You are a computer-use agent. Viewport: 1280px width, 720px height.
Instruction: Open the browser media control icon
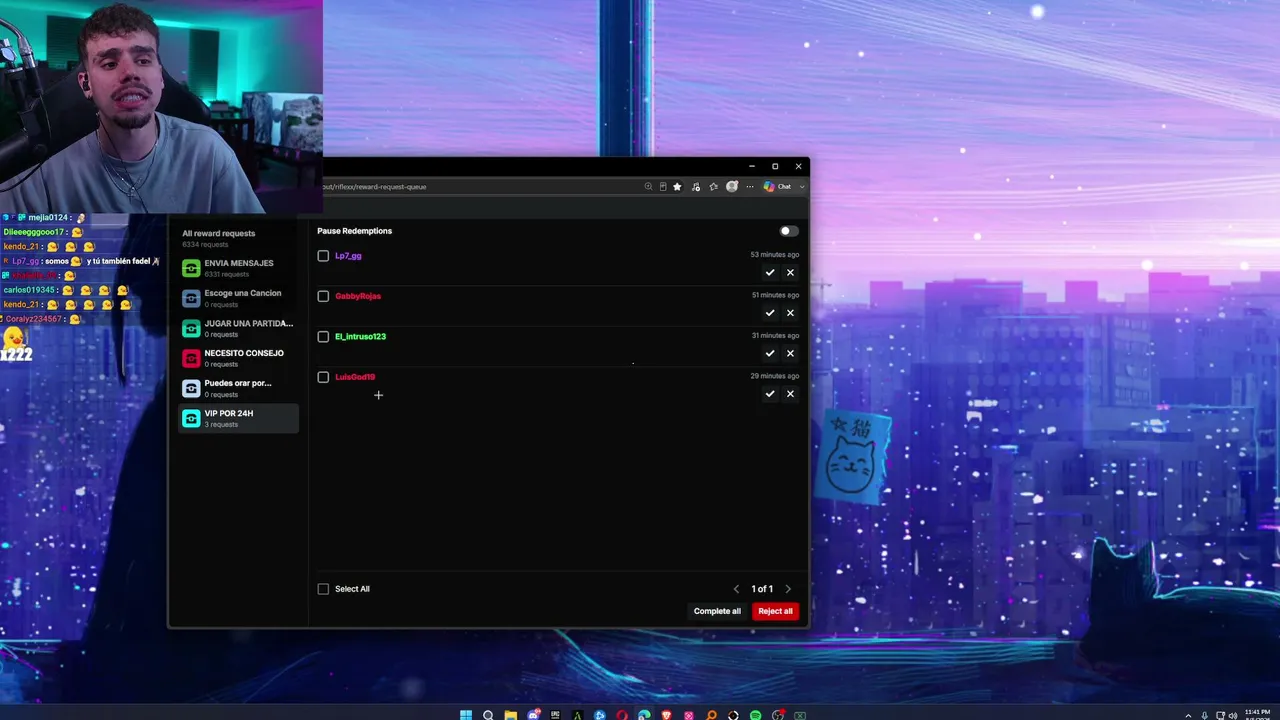(x=696, y=186)
